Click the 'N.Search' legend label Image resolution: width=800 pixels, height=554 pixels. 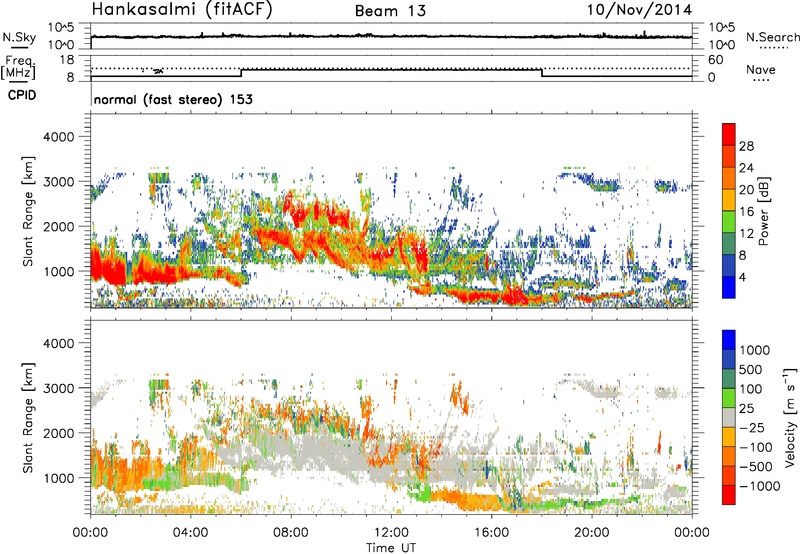pos(772,37)
